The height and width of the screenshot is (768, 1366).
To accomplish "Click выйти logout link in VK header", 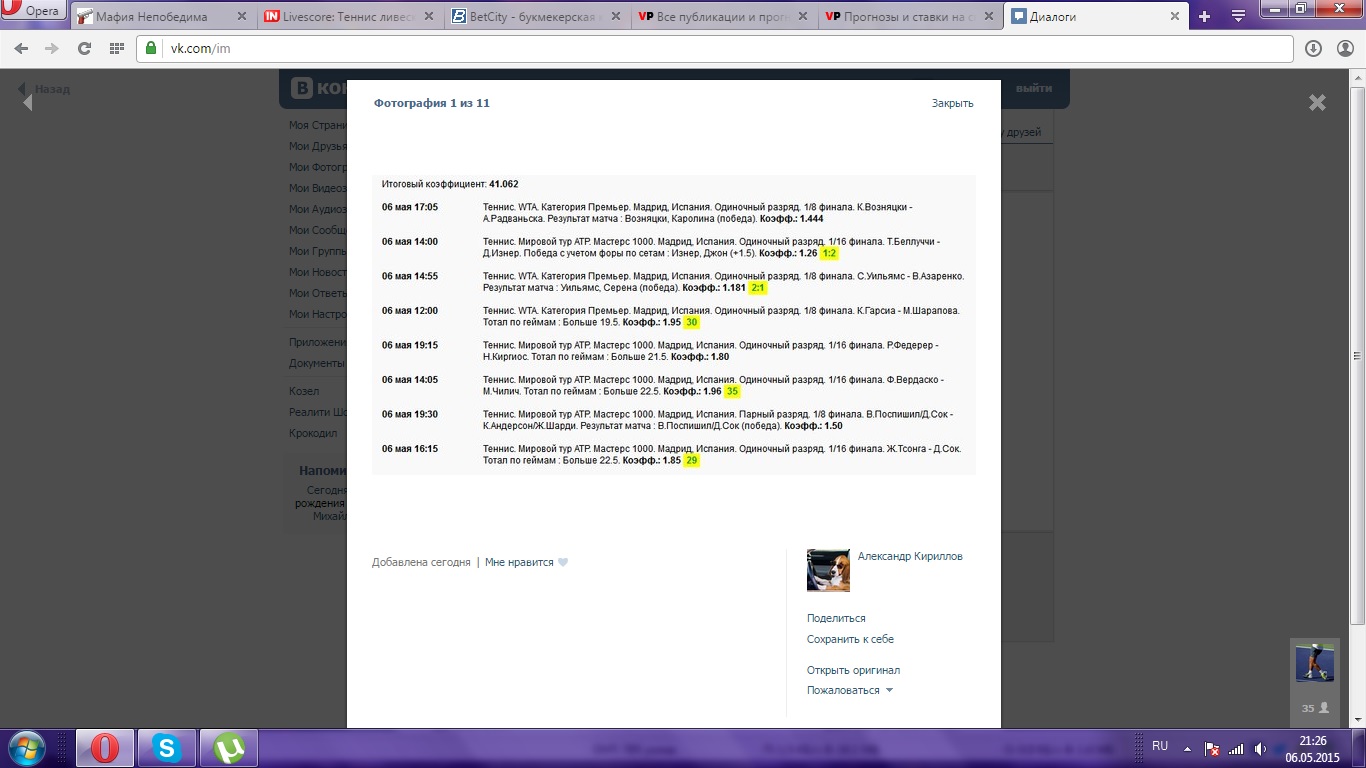I will pyautogui.click(x=1034, y=88).
